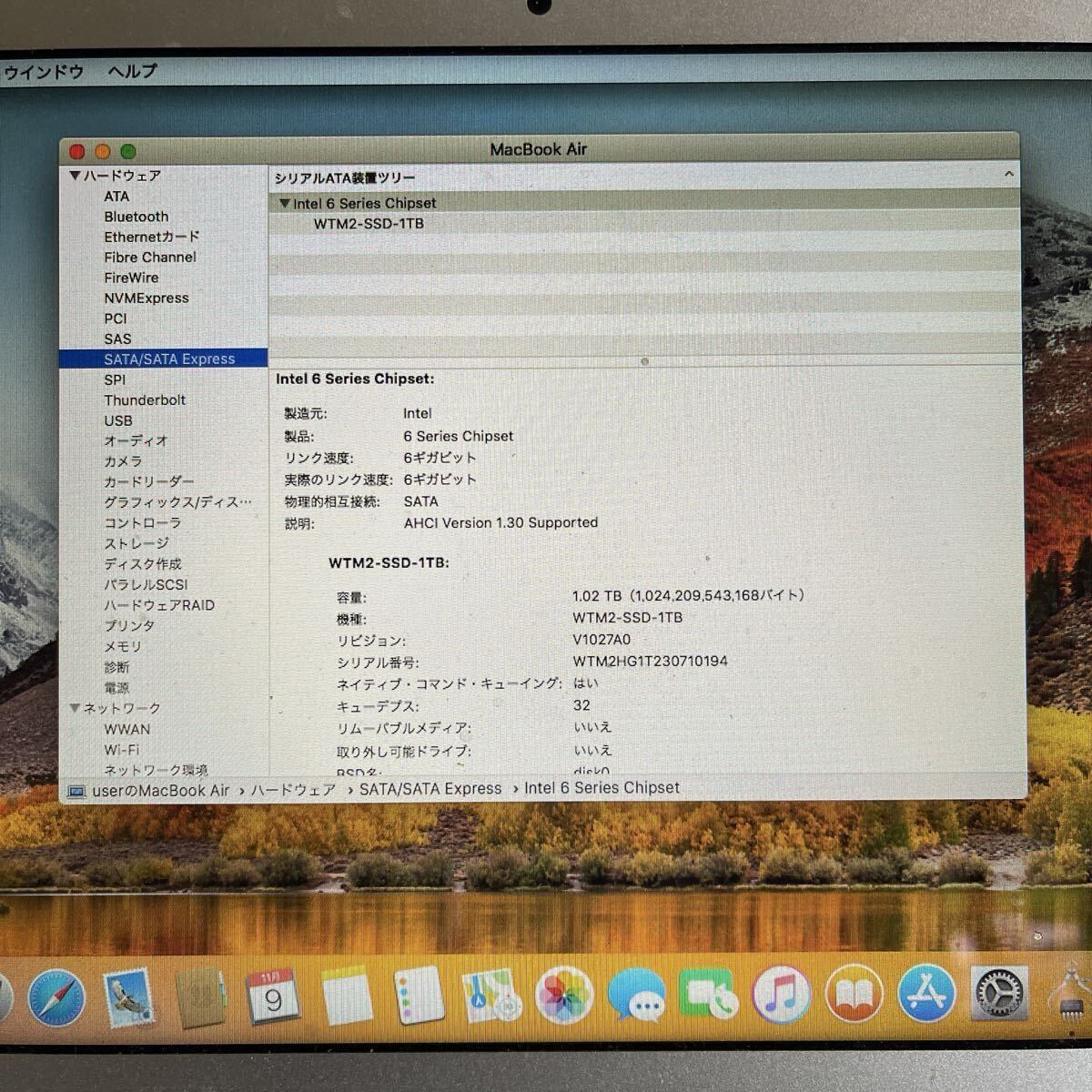The width and height of the screenshot is (1092, 1092).
Task: Select Thunderbolt in the hardware sidebar
Action: tap(145, 400)
